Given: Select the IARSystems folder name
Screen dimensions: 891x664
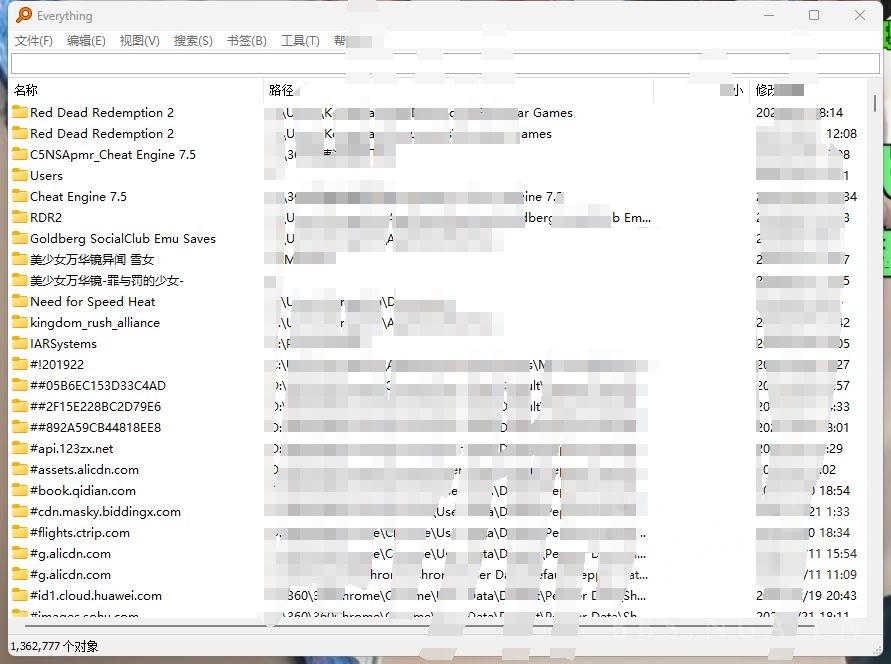Looking at the screenshot, I should point(64,344).
